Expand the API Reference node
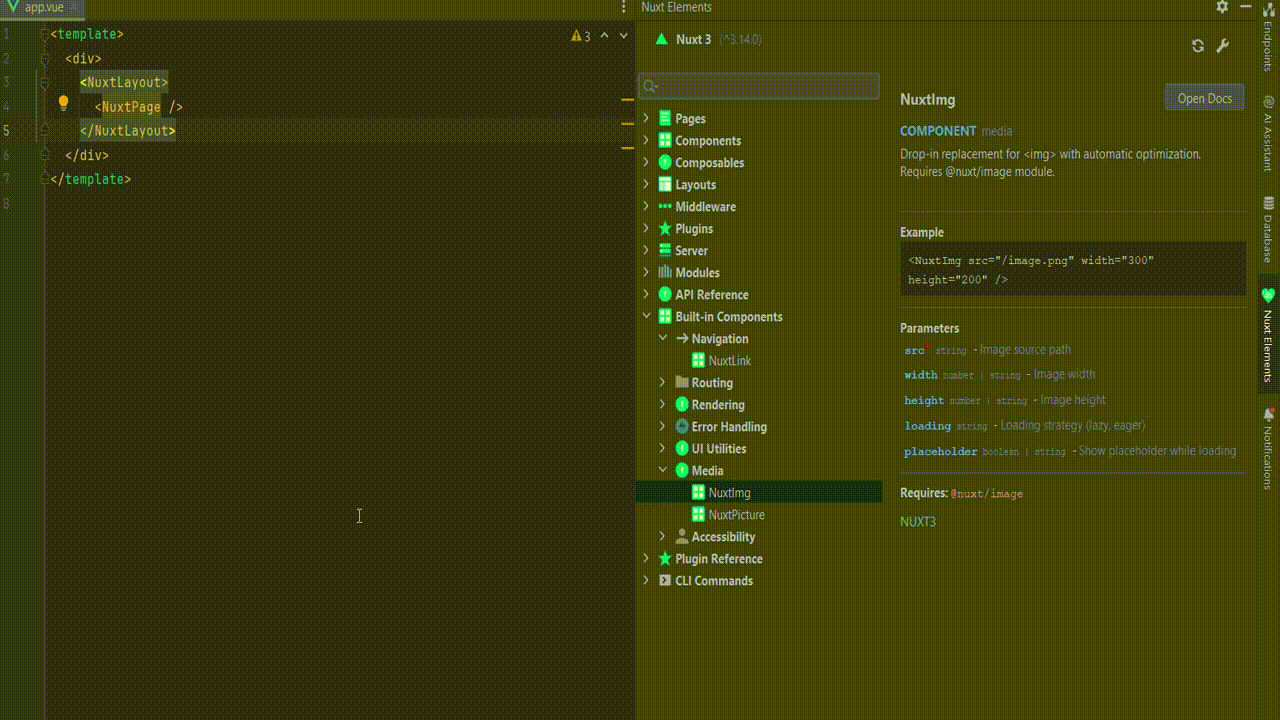 (x=646, y=294)
